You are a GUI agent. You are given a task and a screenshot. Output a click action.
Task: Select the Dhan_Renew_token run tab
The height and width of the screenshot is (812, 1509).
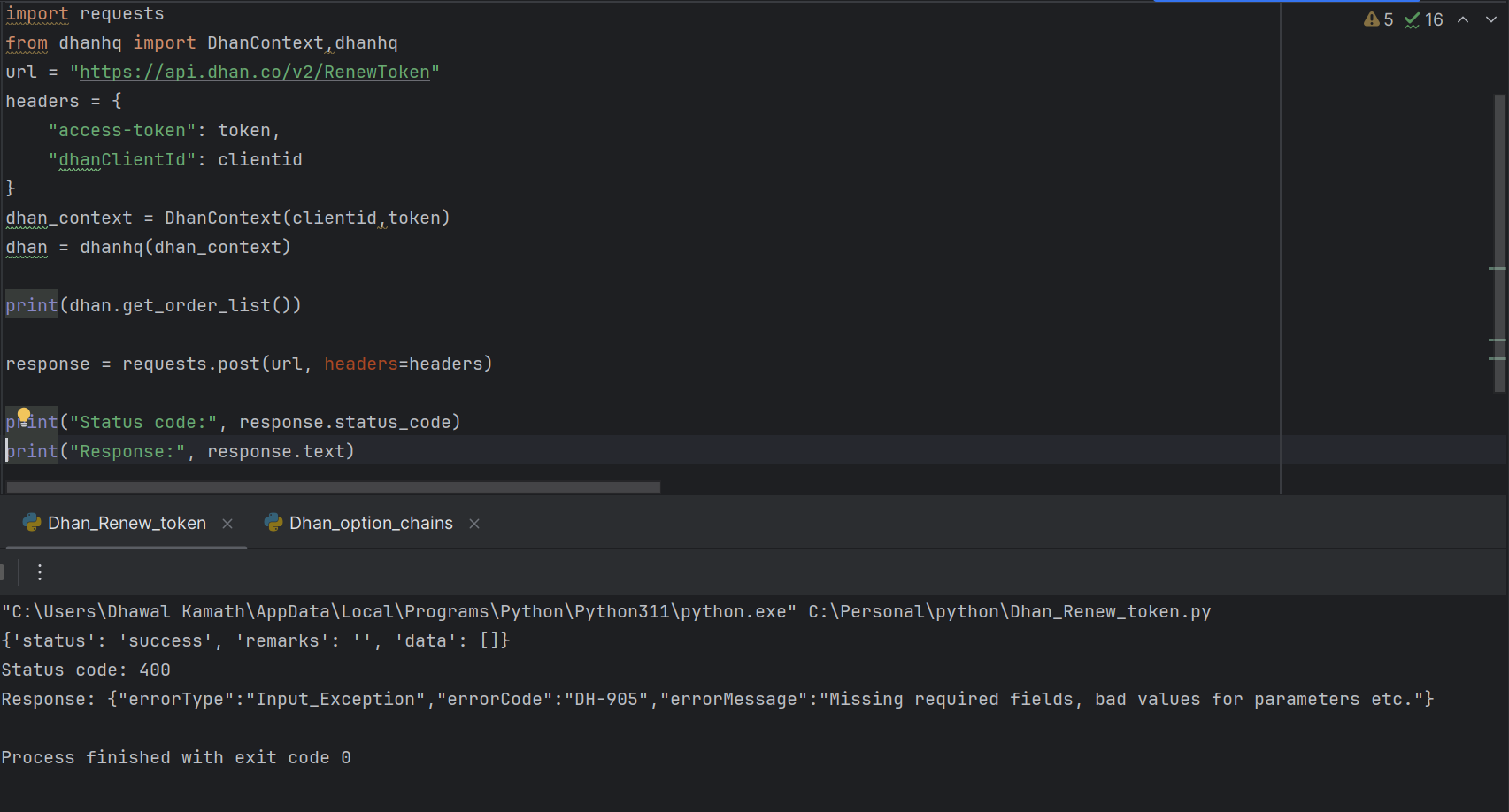(127, 523)
